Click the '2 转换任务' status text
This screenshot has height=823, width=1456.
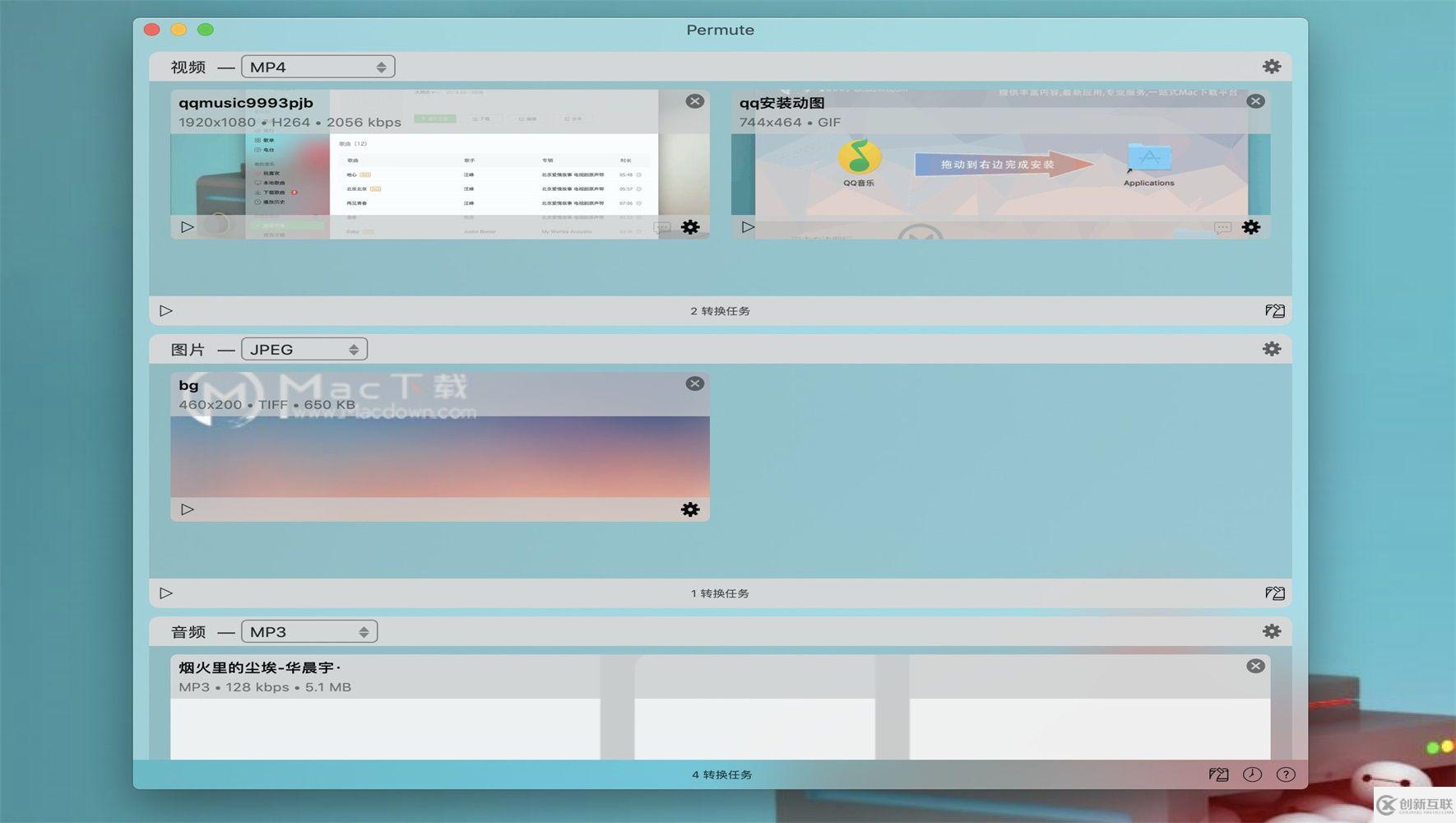(x=721, y=311)
